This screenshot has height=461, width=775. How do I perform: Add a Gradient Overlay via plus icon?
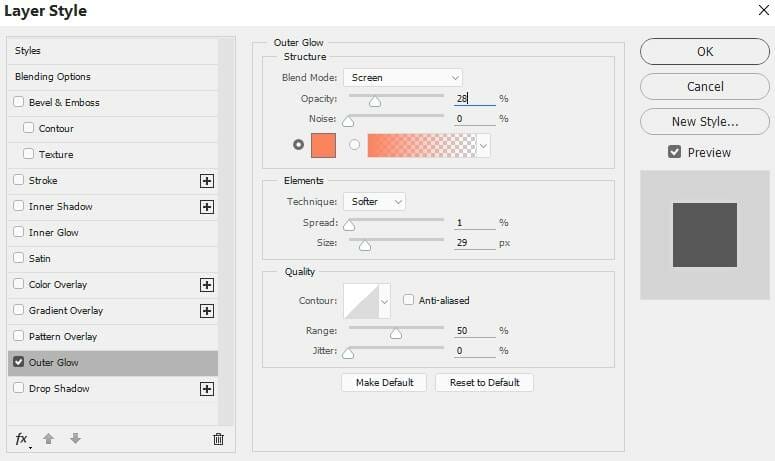[x=207, y=311]
